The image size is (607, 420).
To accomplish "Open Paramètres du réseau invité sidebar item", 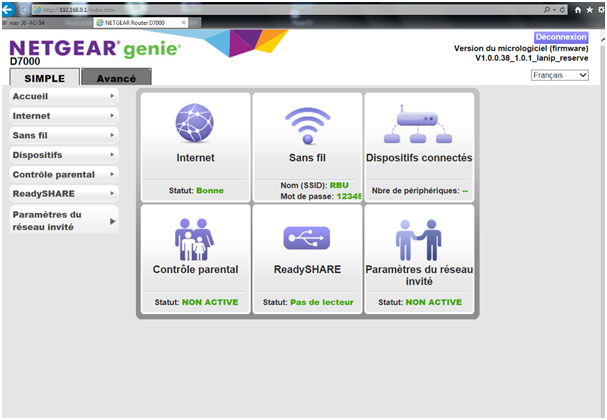I will click(x=64, y=220).
